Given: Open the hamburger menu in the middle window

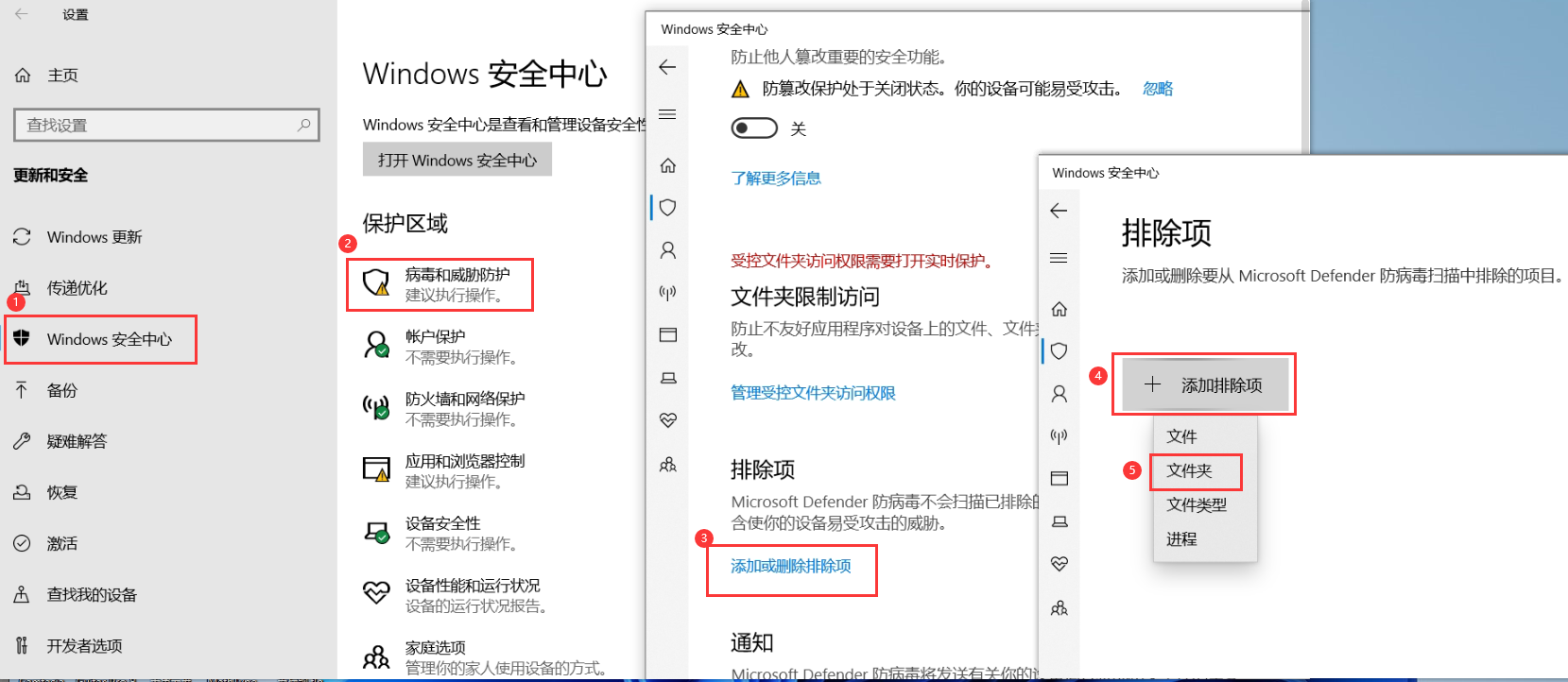Looking at the screenshot, I should (667, 114).
